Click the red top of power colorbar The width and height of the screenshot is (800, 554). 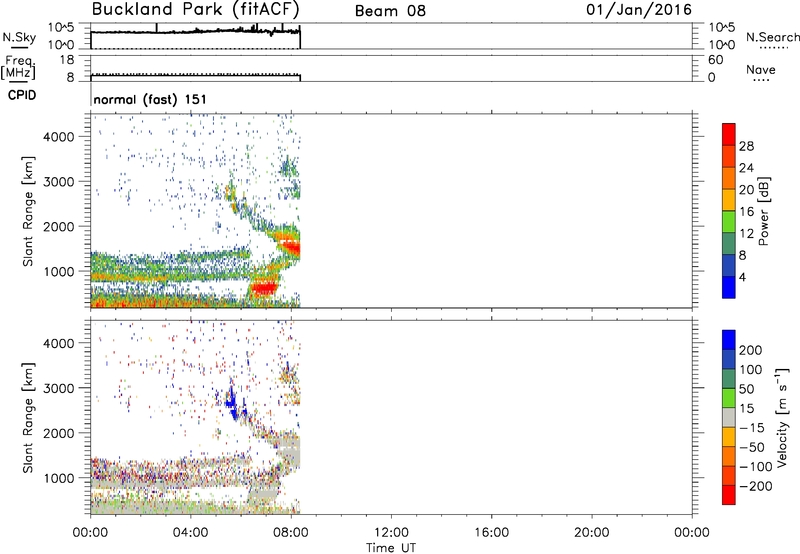[x=729, y=134]
